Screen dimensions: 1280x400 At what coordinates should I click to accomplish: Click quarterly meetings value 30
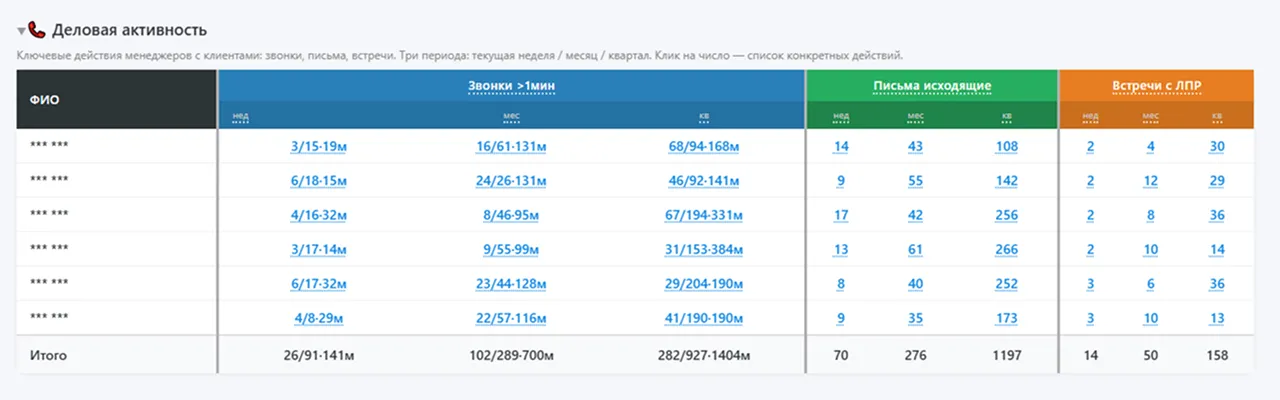(1217, 147)
